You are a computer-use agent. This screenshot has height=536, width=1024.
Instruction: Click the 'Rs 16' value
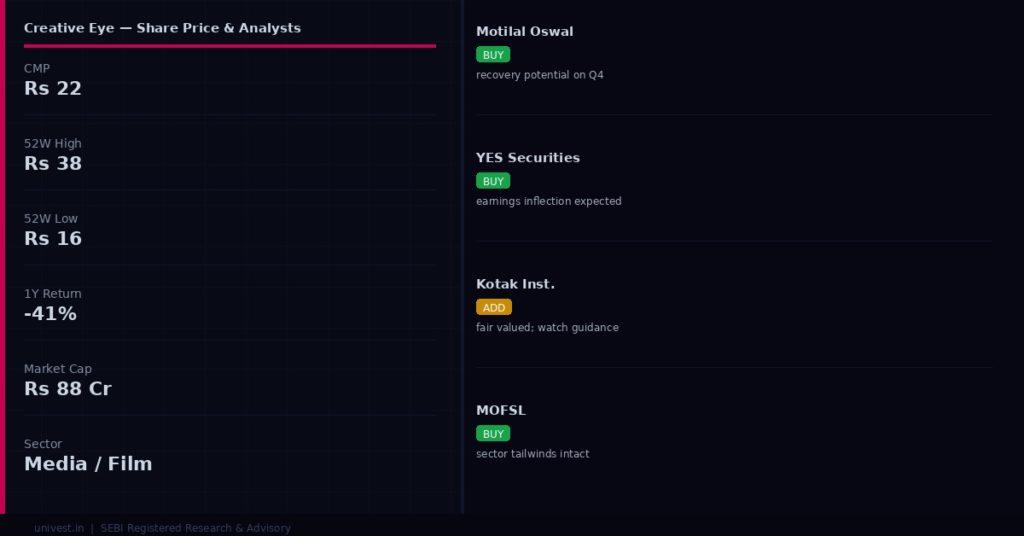(x=53, y=238)
